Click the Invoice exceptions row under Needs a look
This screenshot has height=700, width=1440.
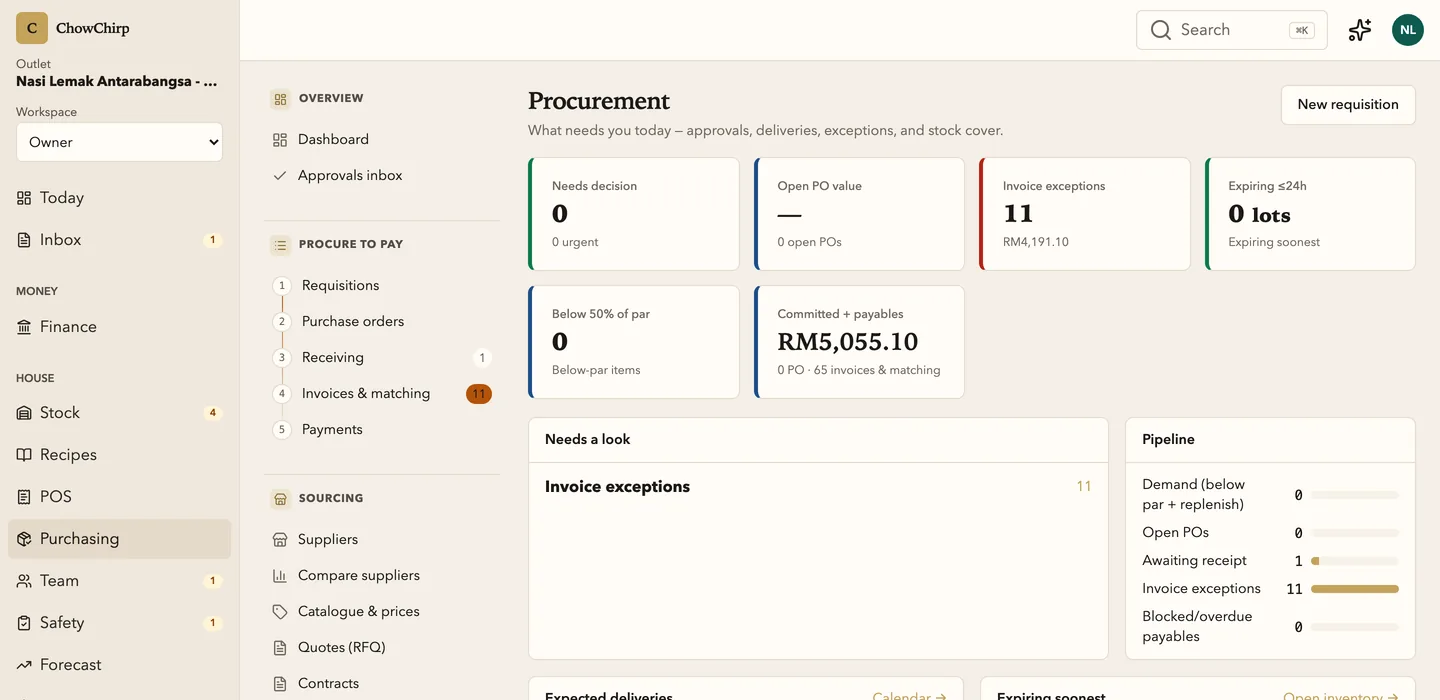pyautogui.click(x=818, y=487)
